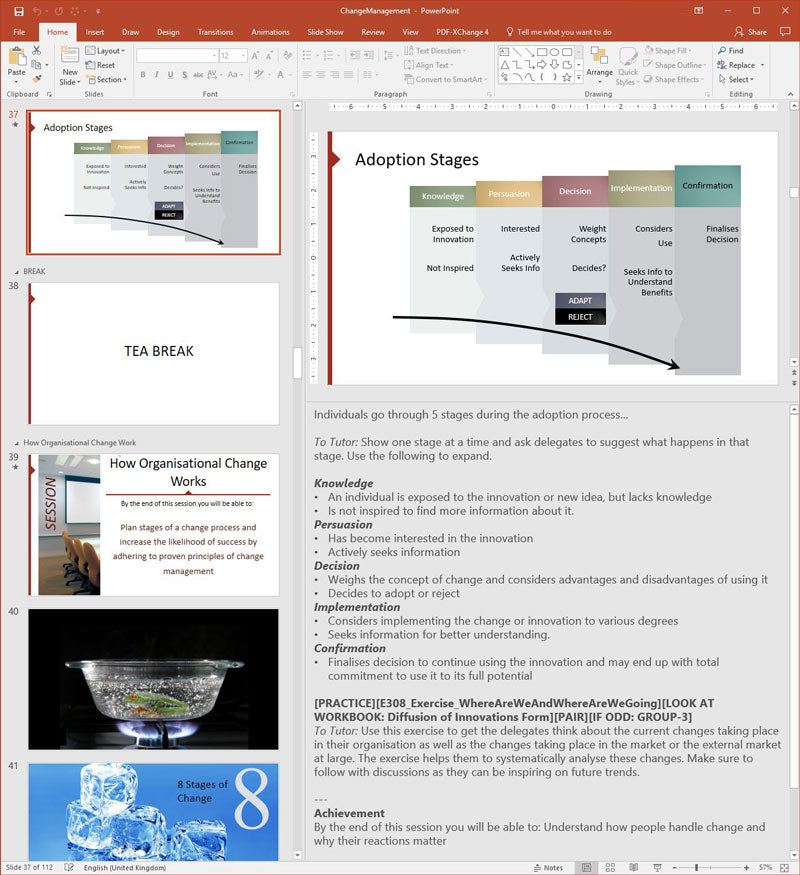Screen dimensions: 800x875
Task: Insert a Text Box from the shapes gallery
Action: [x=504, y=51]
